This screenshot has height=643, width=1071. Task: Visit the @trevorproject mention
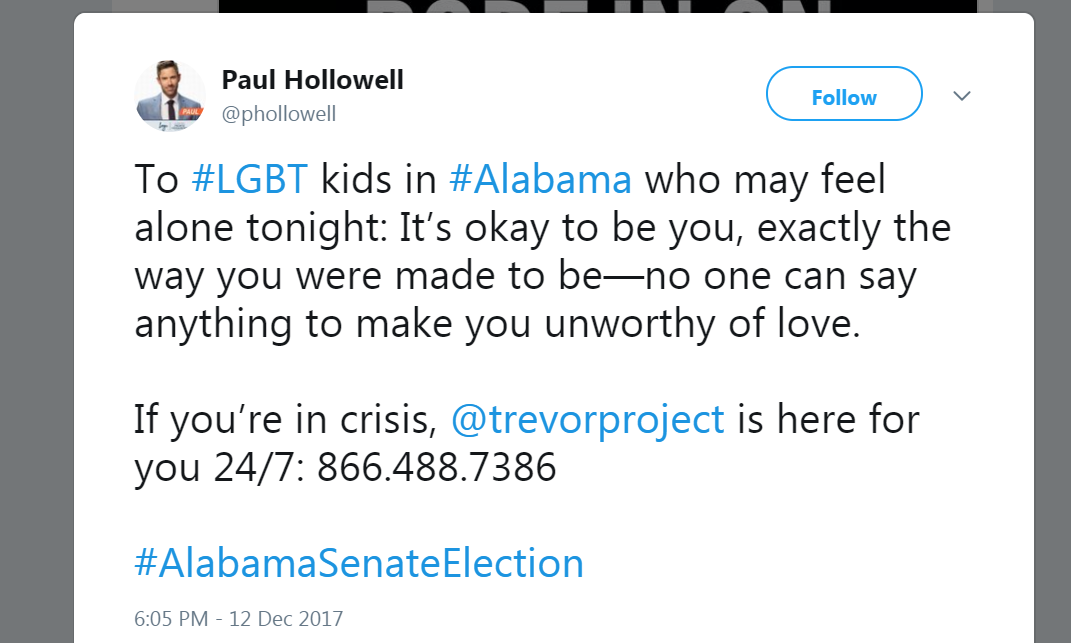[x=587, y=420]
